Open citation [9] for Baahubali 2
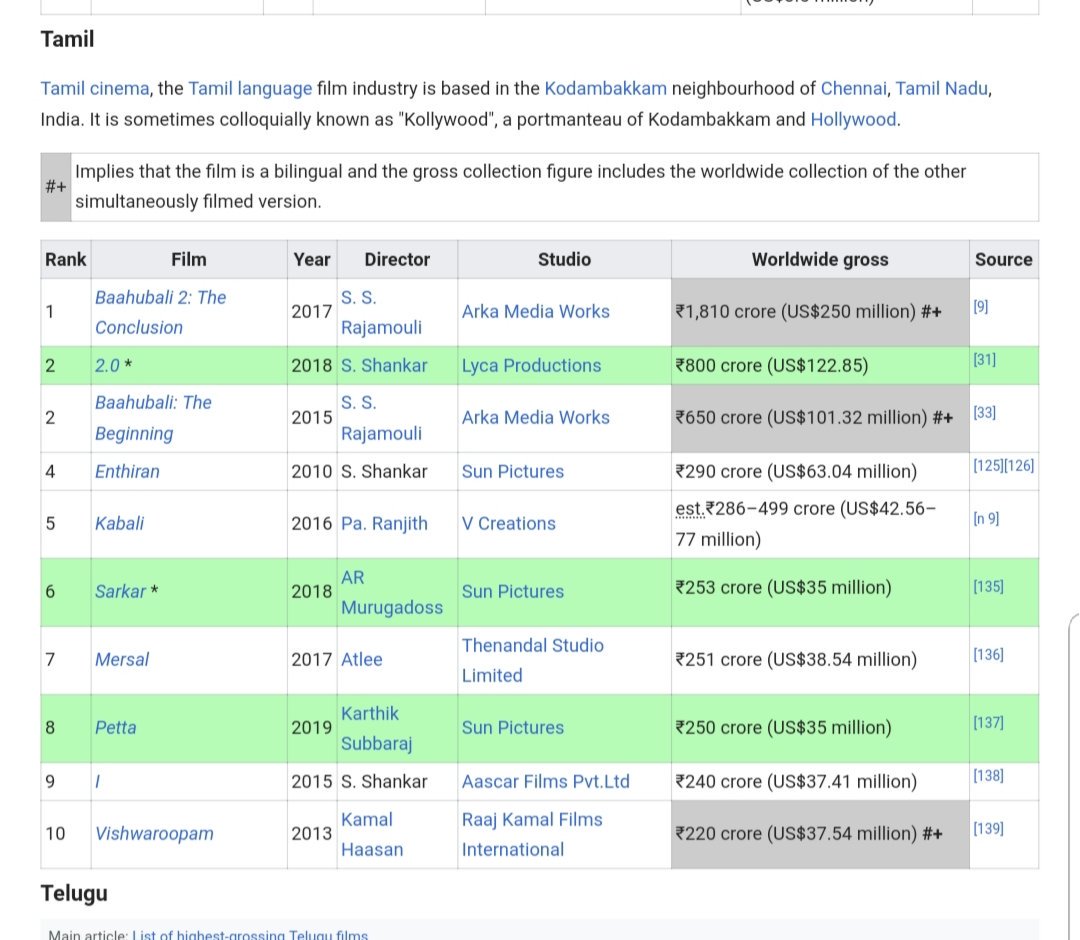 (x=981, y=307)
